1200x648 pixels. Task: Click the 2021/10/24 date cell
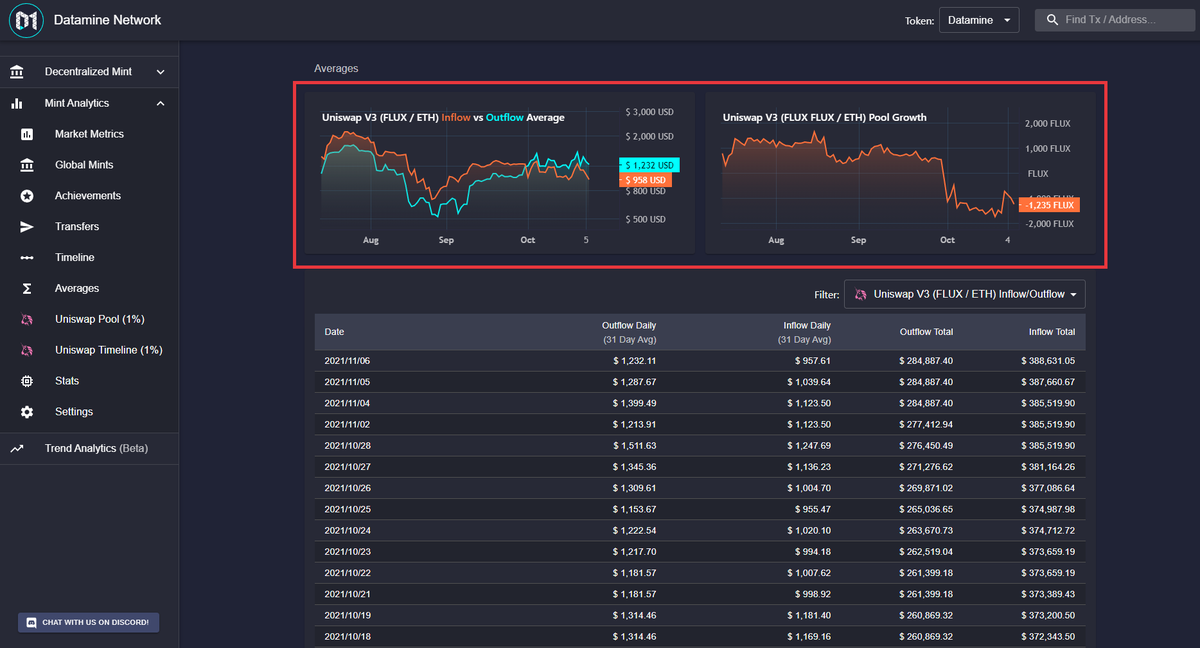pos(347,530)
